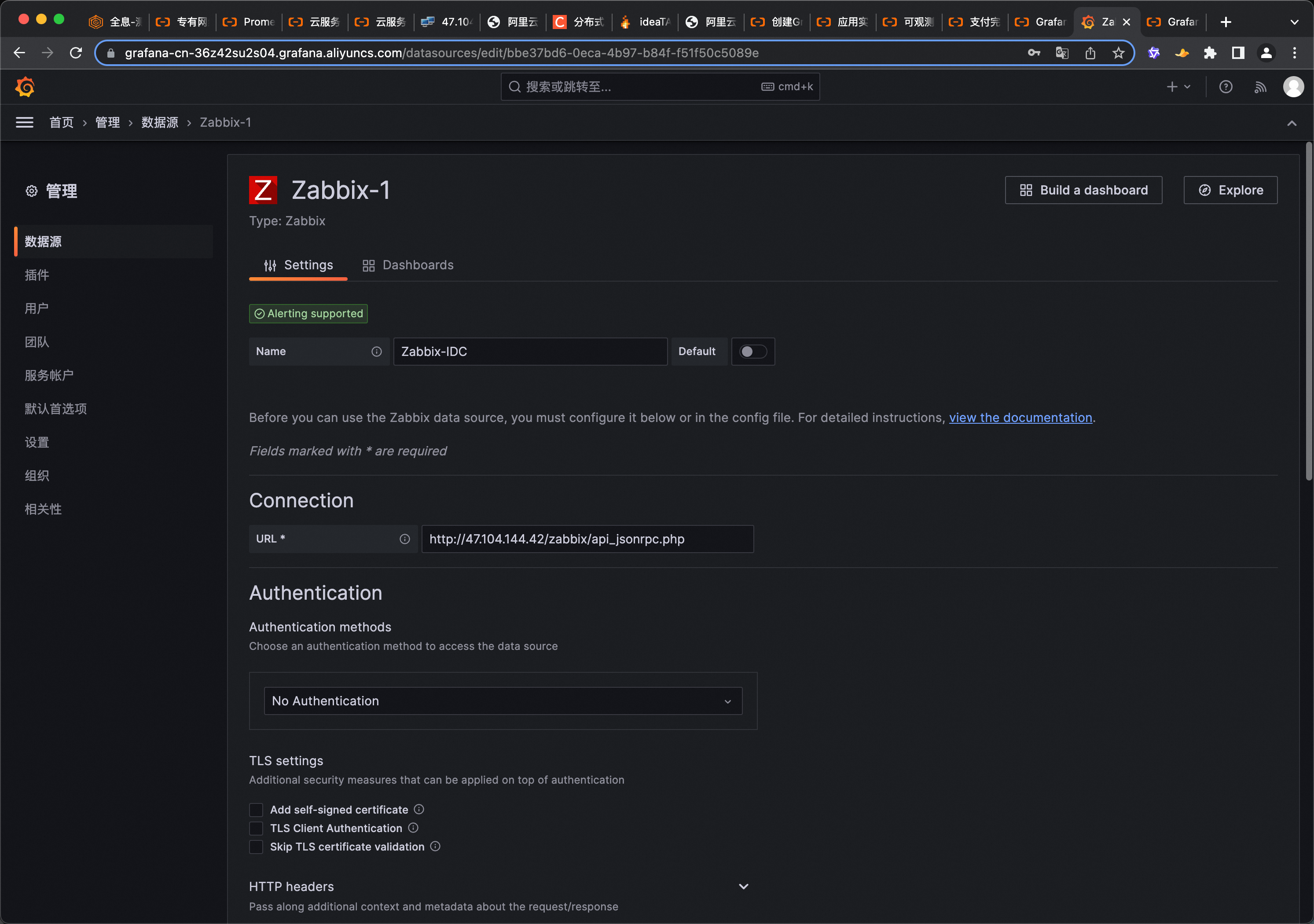Click the info icon beside URL label

coord(404,539)
